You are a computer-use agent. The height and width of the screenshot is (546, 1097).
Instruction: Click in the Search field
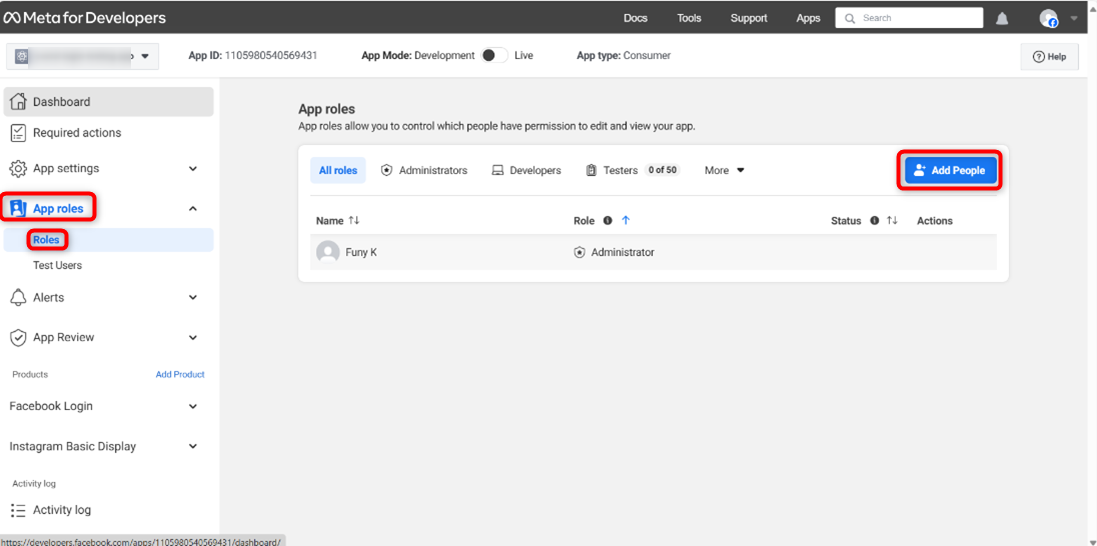coord(909,18)
